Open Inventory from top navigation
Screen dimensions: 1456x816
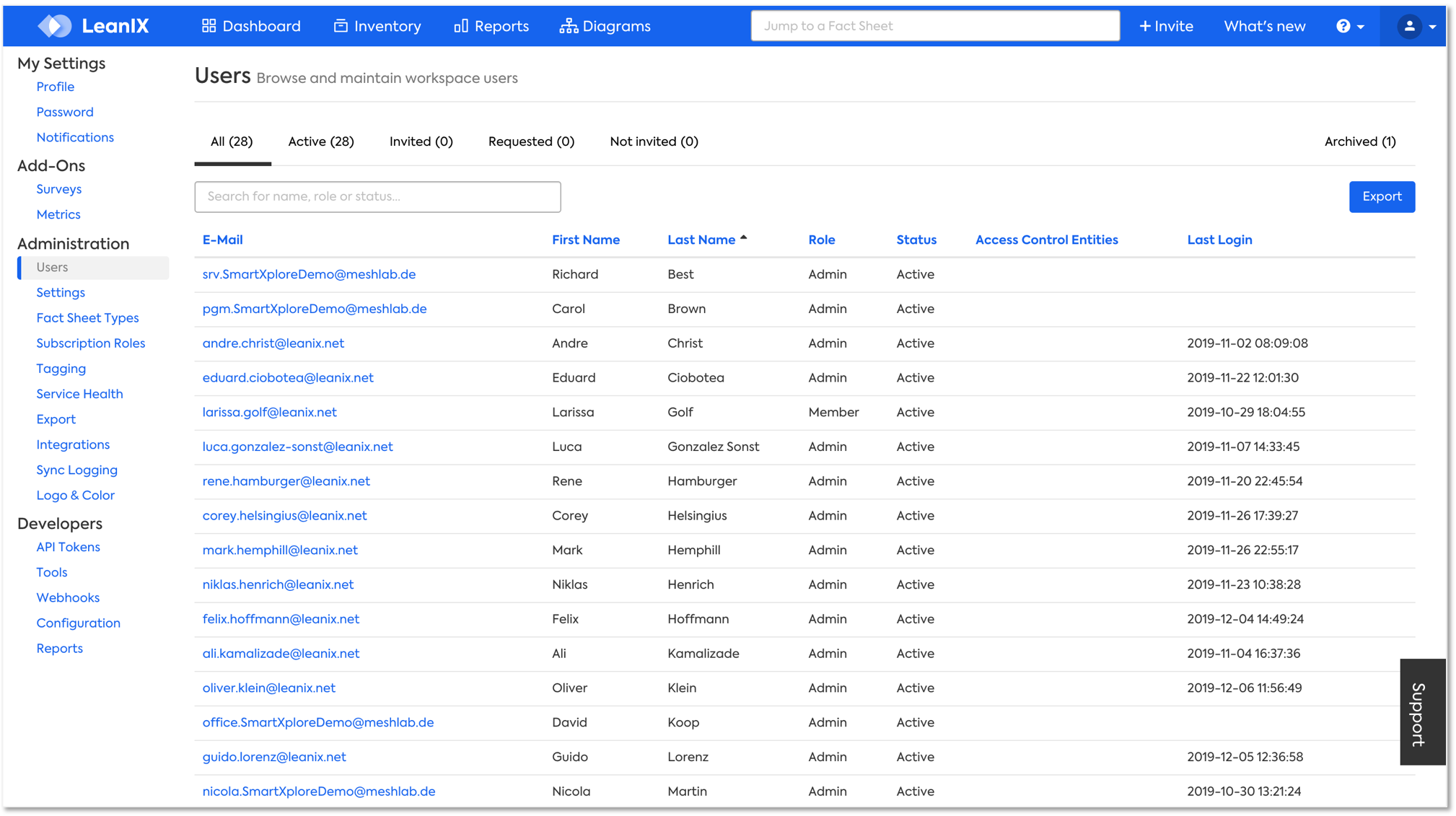(377, 26)
